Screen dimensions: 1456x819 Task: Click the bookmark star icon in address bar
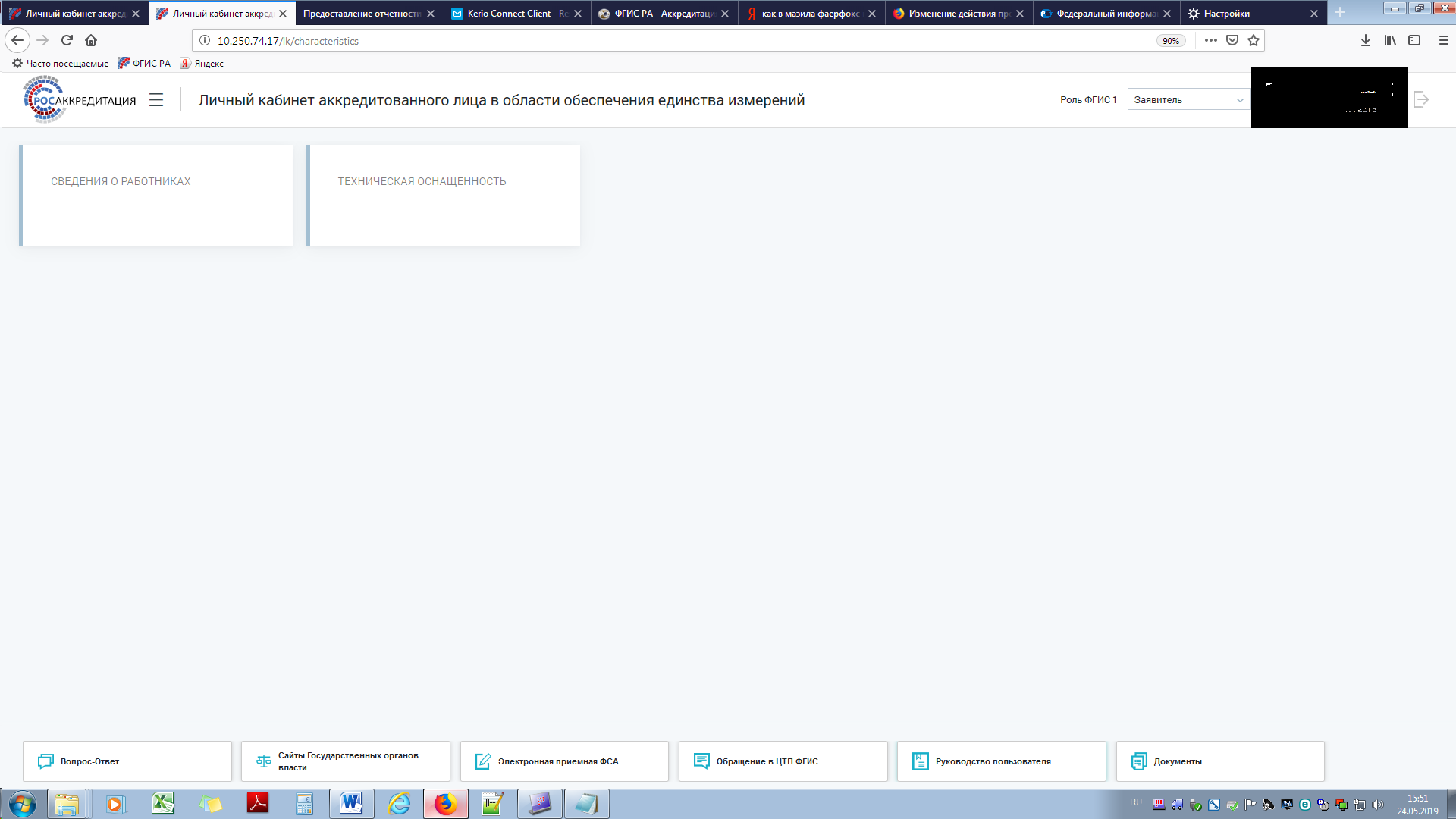[x=1254, y=40]
